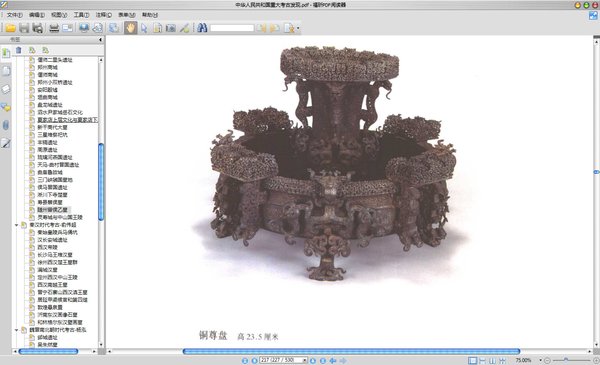This screenshot has height=365, width=600.
Task: Select bookmark 随州曾侯乙墓
Action: [52, 210]
